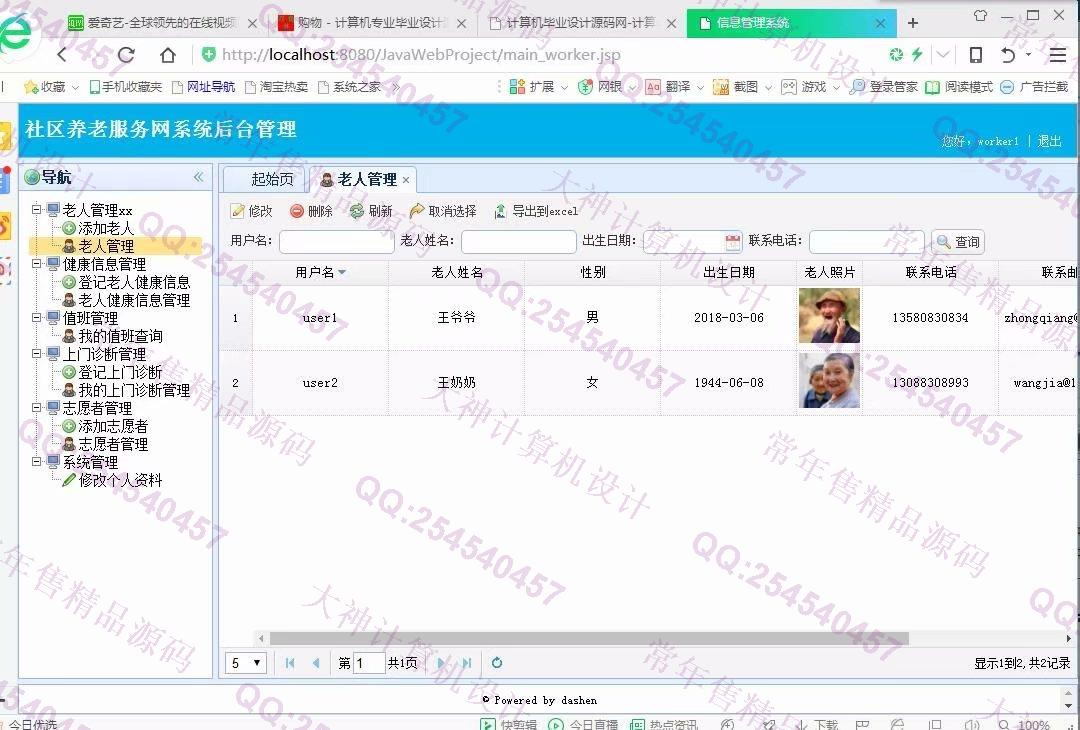Click the 用户名 search input field
Screen dimensions: 1080x730
337,242
